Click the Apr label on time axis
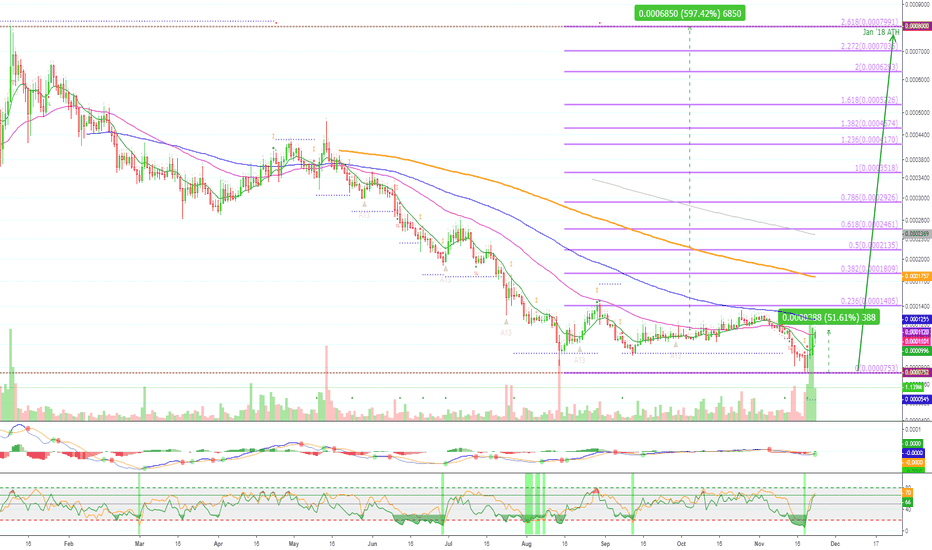This screenshot has width=932, height=550. pos(218,543)
